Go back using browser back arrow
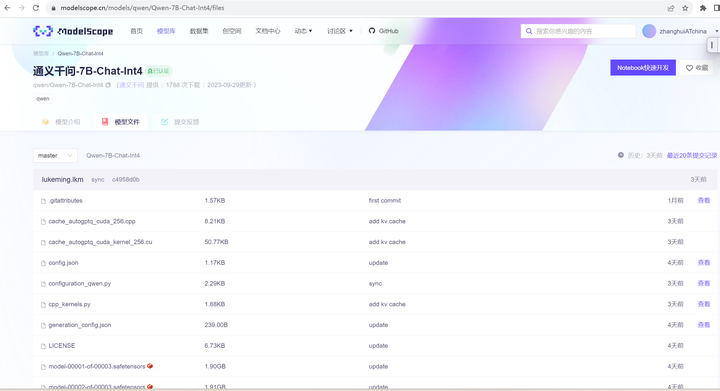The width and height of the screenshot is (720, 391). click(7, 8)
